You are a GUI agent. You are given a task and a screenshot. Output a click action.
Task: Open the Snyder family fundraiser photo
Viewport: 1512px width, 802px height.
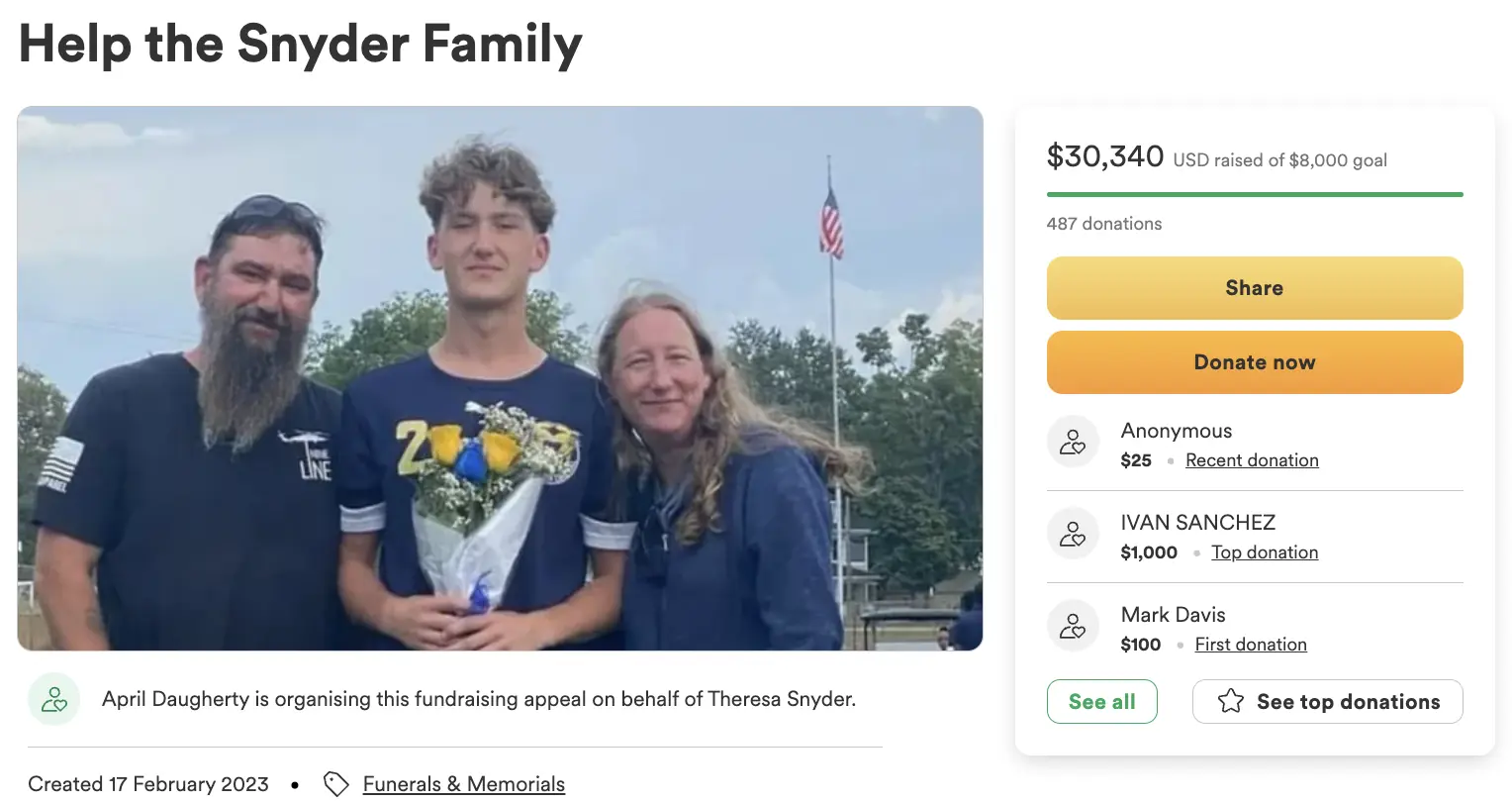[500, 378]
